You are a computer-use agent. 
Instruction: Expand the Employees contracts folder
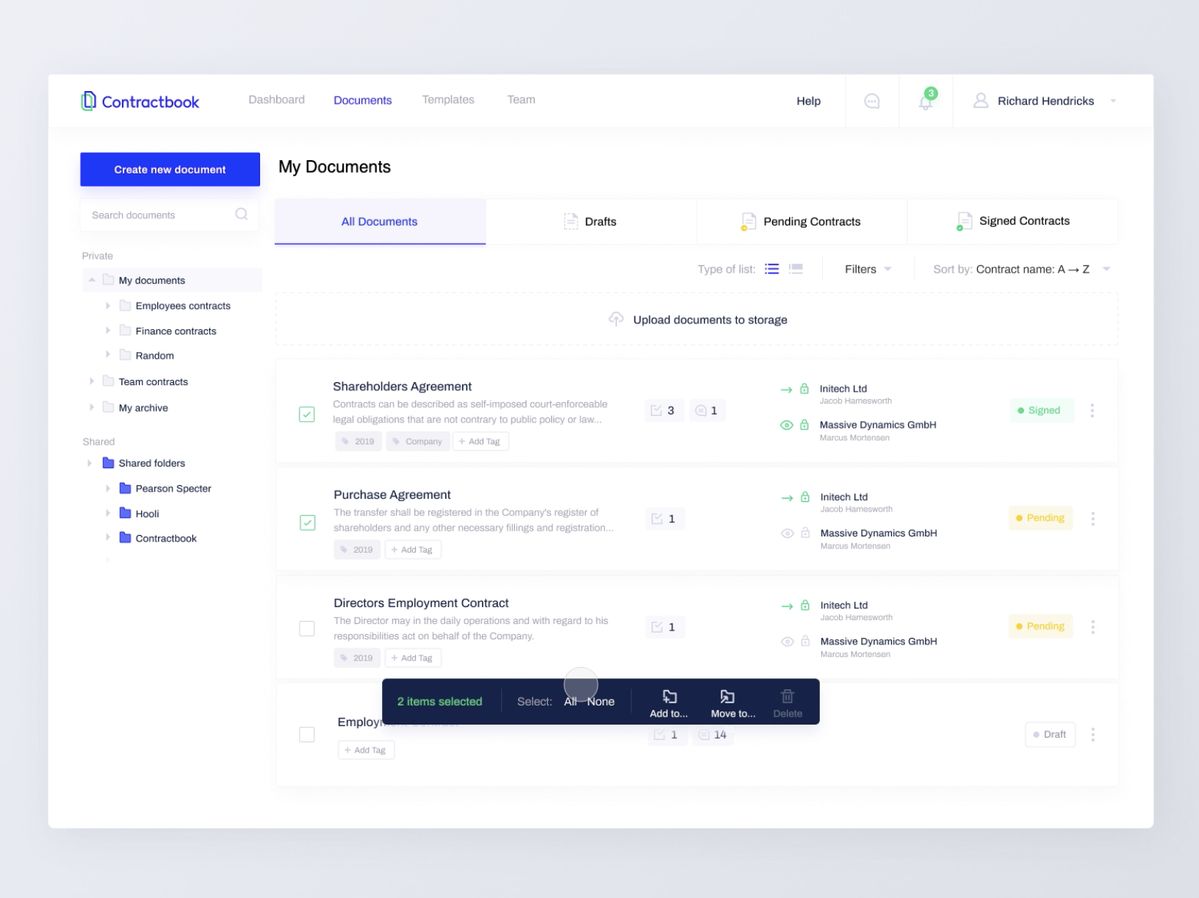coord(108,306)
